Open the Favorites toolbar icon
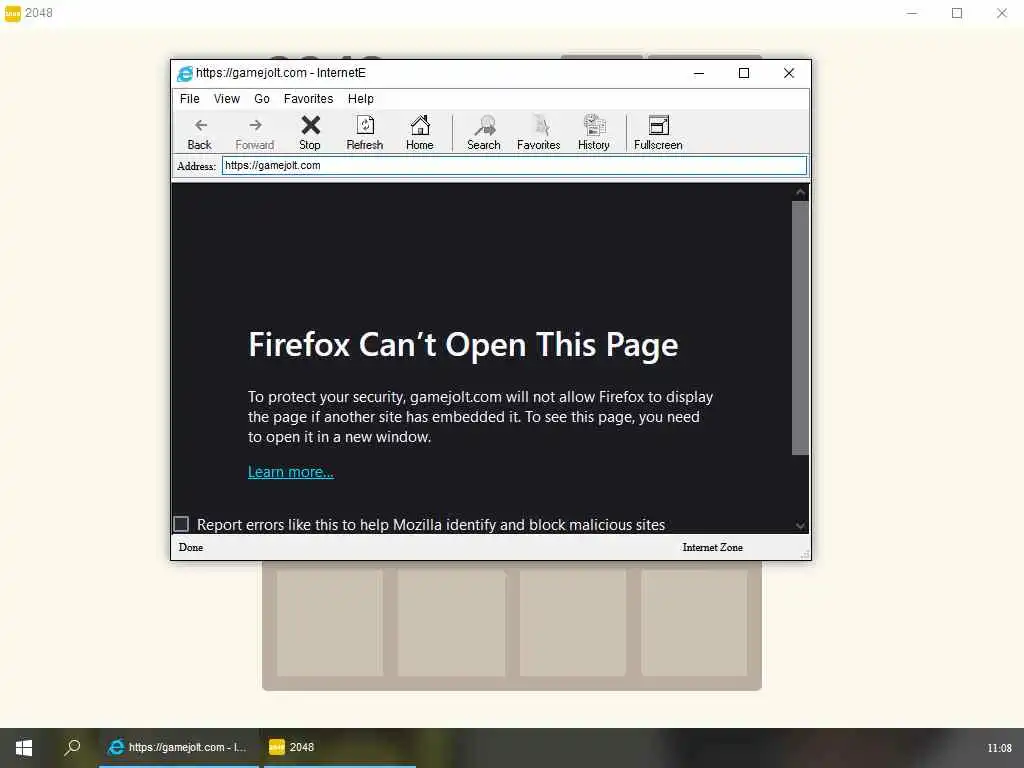Viewport: 1024px width, 768px height. (x=538, y=133)
